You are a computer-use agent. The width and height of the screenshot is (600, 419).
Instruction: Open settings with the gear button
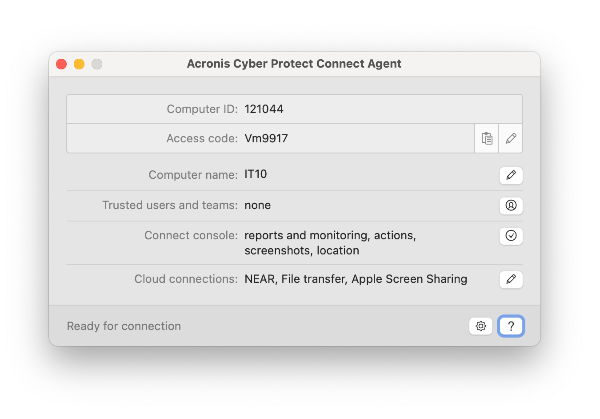481,326
